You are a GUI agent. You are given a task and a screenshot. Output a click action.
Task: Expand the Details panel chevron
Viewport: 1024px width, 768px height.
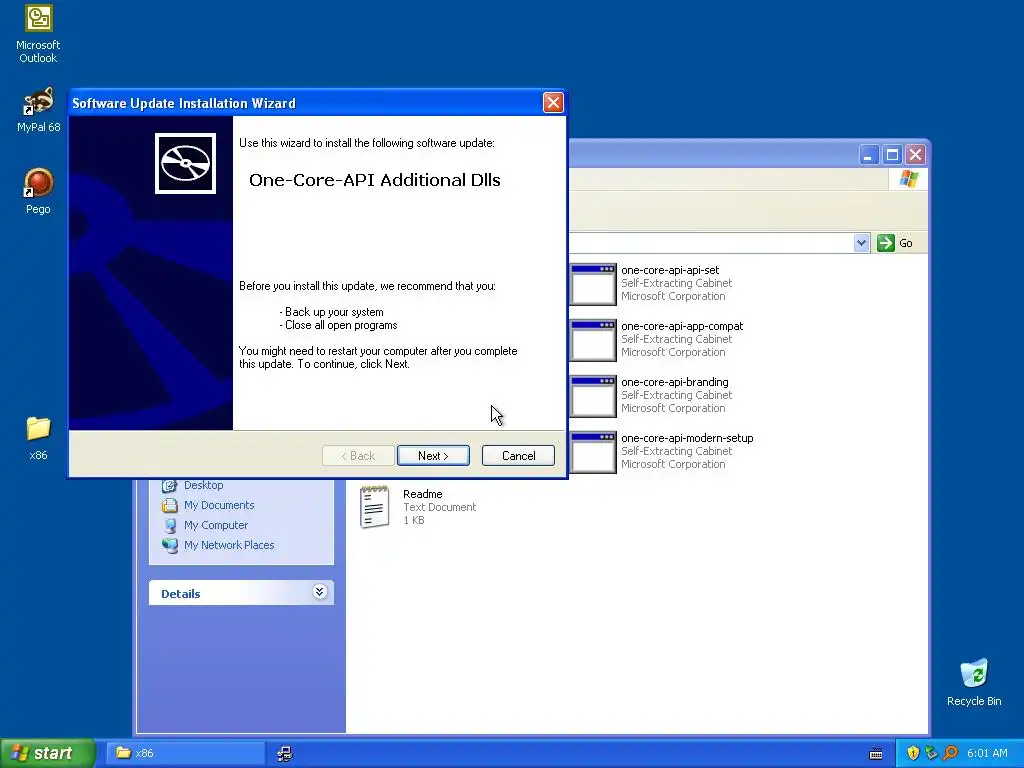[x=319, y=592]
